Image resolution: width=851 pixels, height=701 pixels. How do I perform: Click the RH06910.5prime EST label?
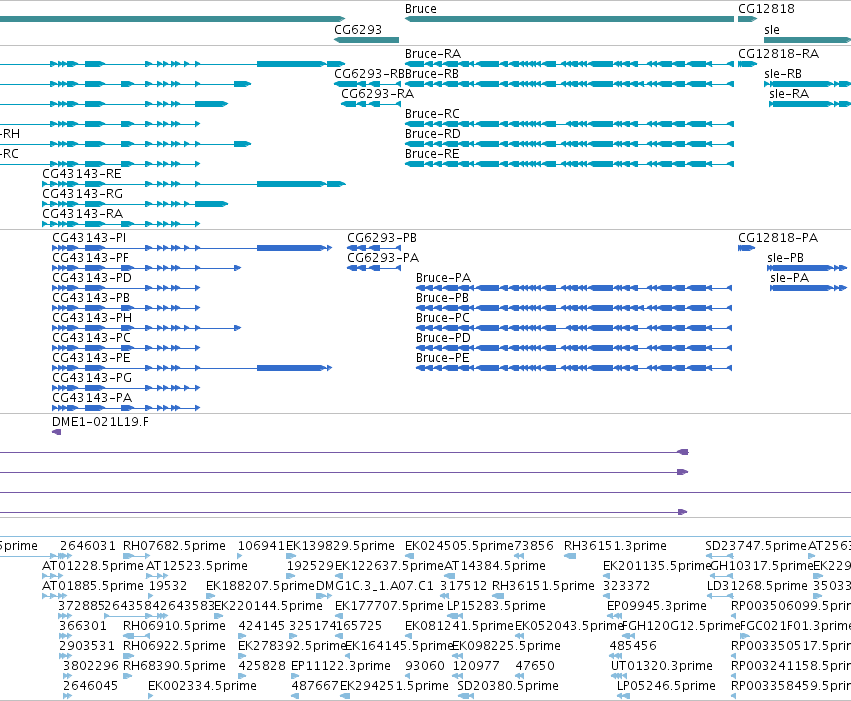pos(174,626)
